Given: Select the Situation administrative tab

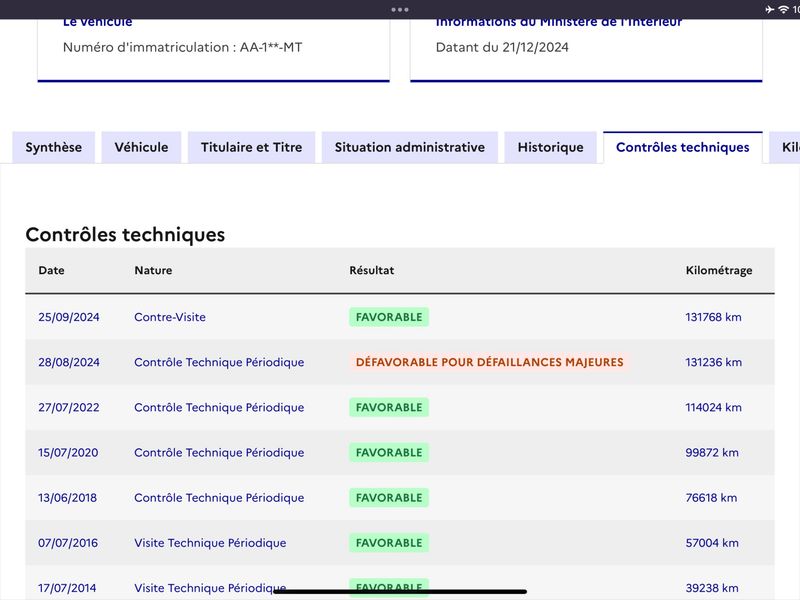Looking at the screenshot, I should point(410,147).
